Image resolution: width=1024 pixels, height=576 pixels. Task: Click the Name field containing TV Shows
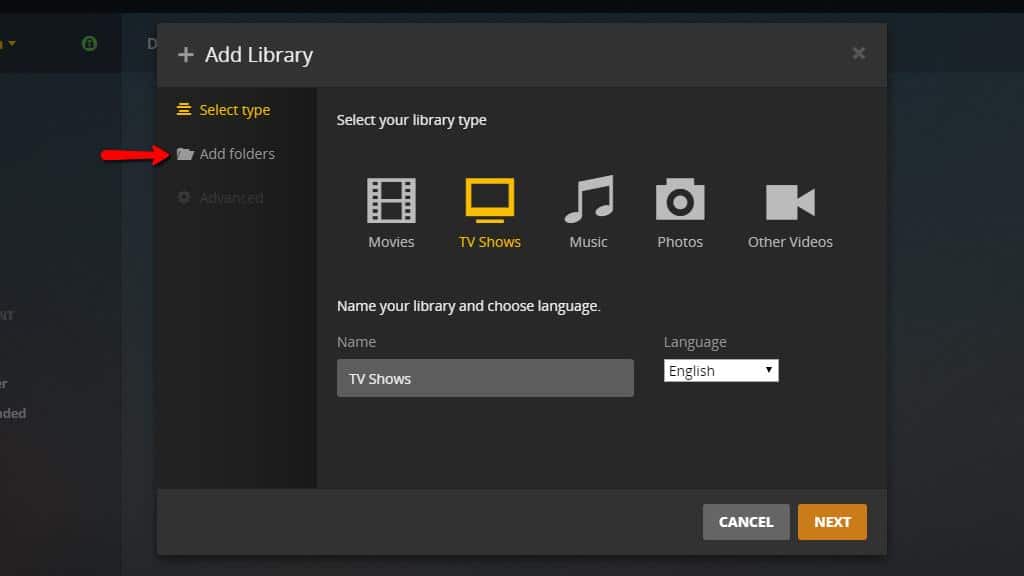tap(485, 378)
